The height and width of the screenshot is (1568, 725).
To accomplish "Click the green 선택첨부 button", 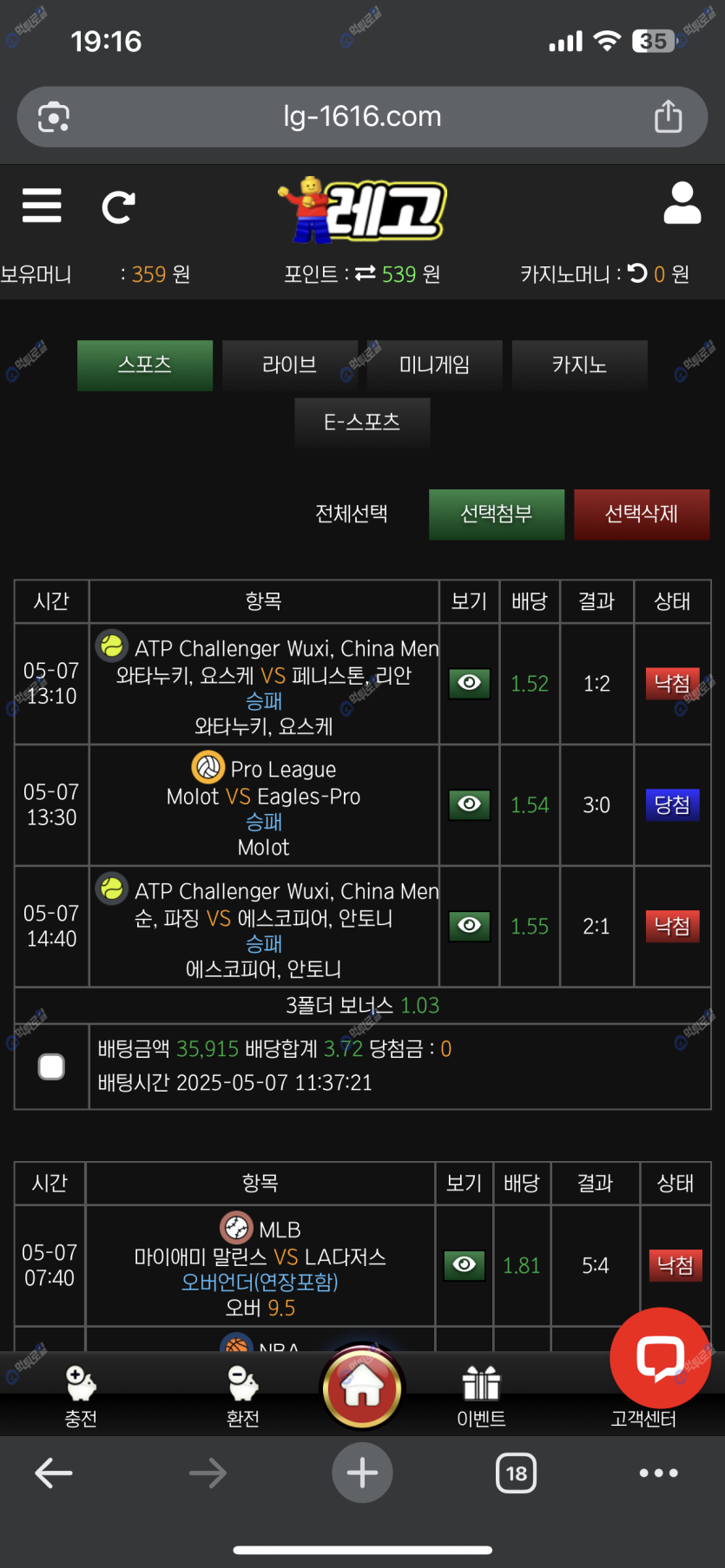I will coord(496,514).
